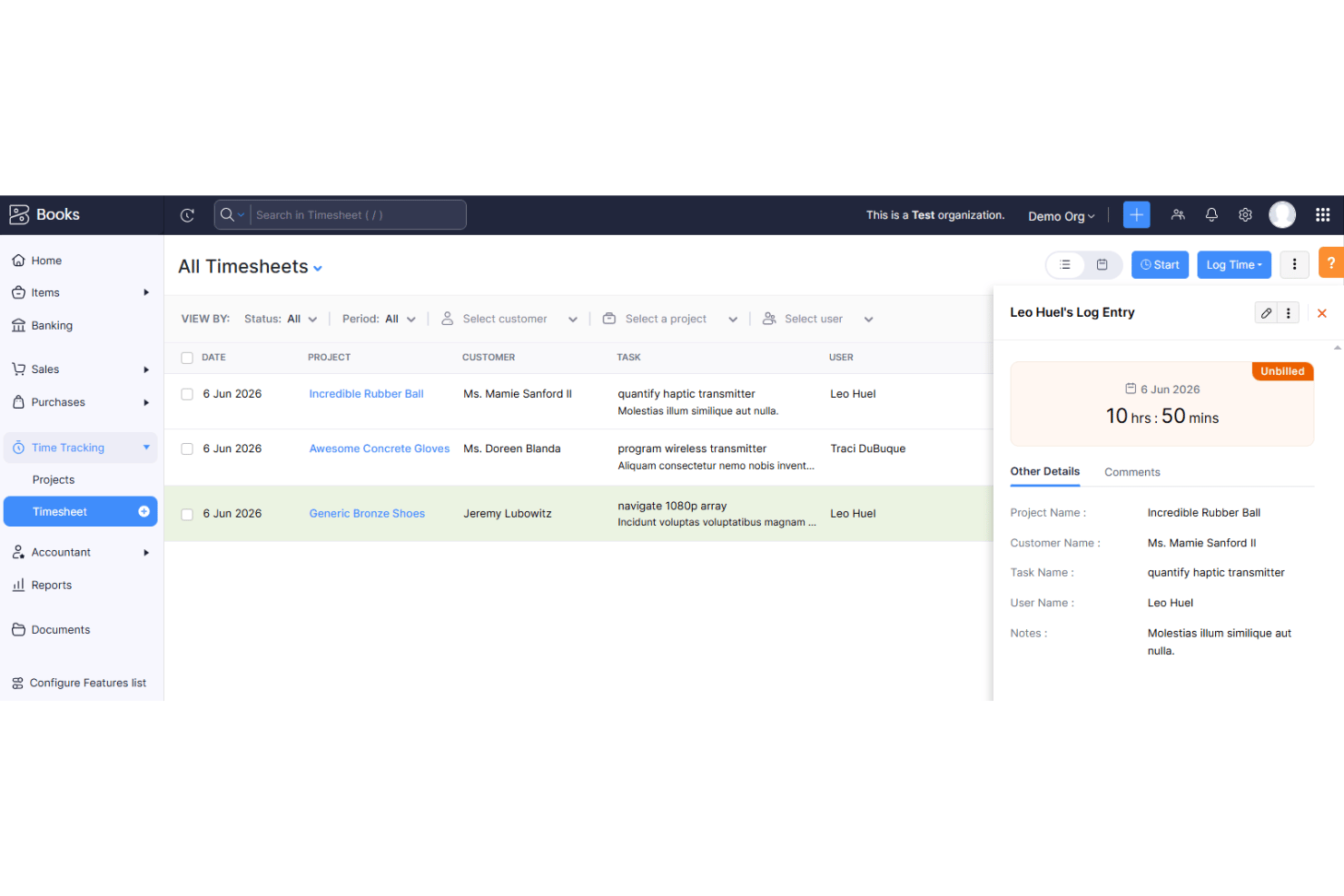Click the Documents folder icon

click(x=18, y=630)
